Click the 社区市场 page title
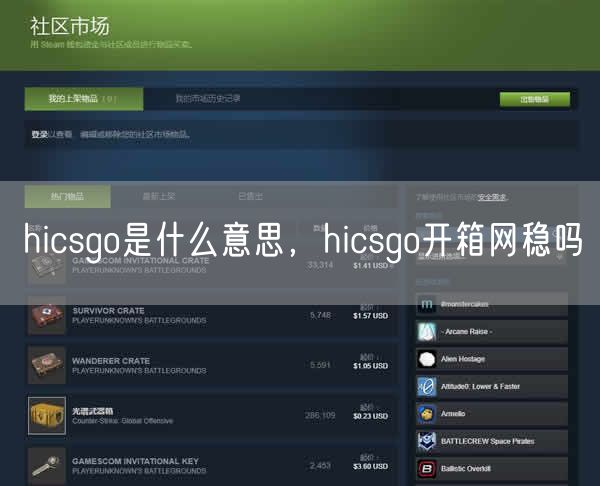 70,26
